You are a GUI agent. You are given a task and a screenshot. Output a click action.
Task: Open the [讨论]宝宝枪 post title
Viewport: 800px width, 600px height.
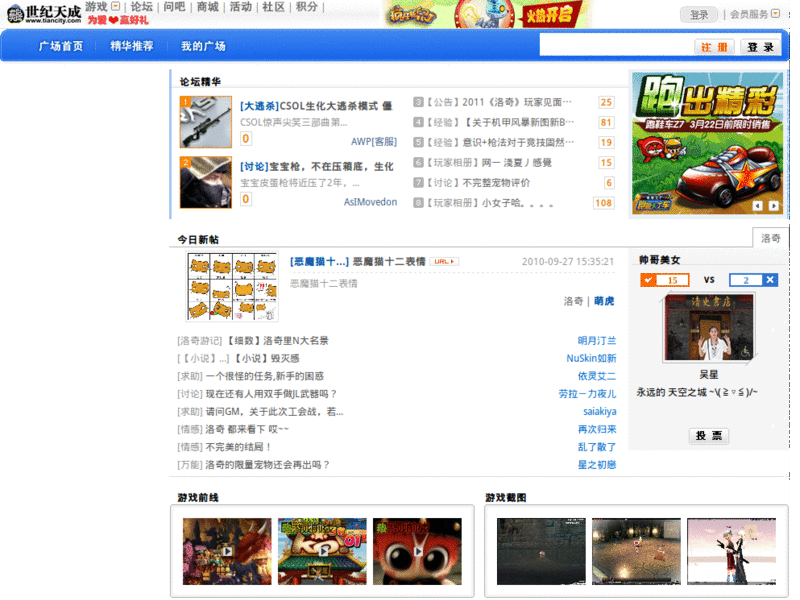pos(316,167)
